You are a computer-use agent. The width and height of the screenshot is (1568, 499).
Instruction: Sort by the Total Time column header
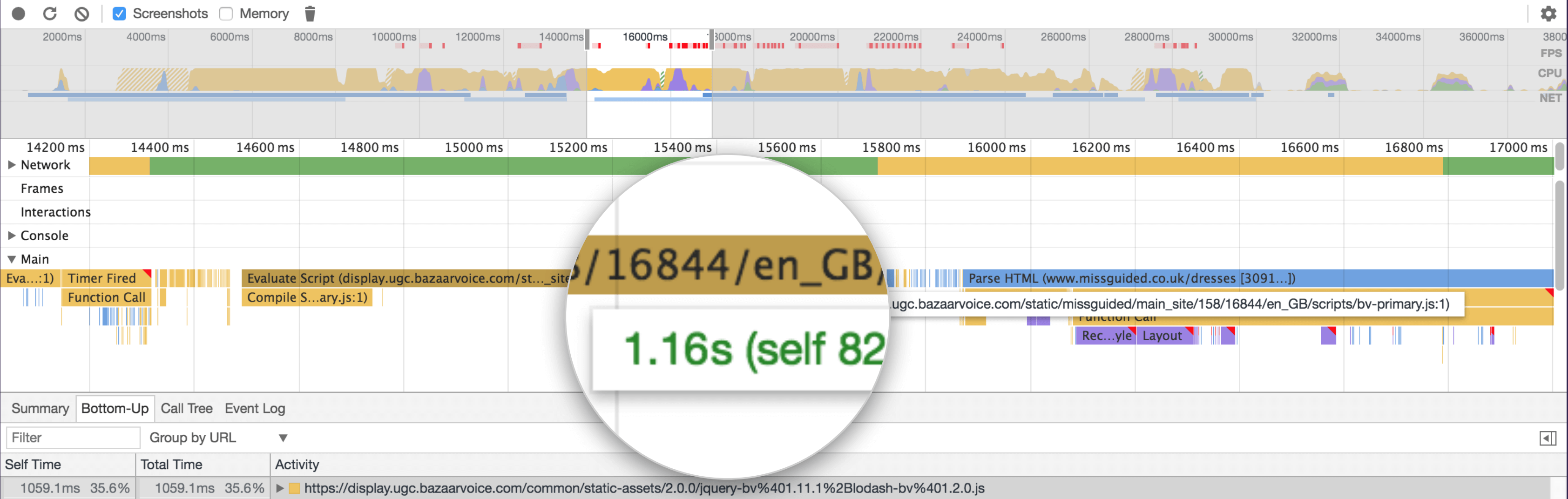[171, 464]
